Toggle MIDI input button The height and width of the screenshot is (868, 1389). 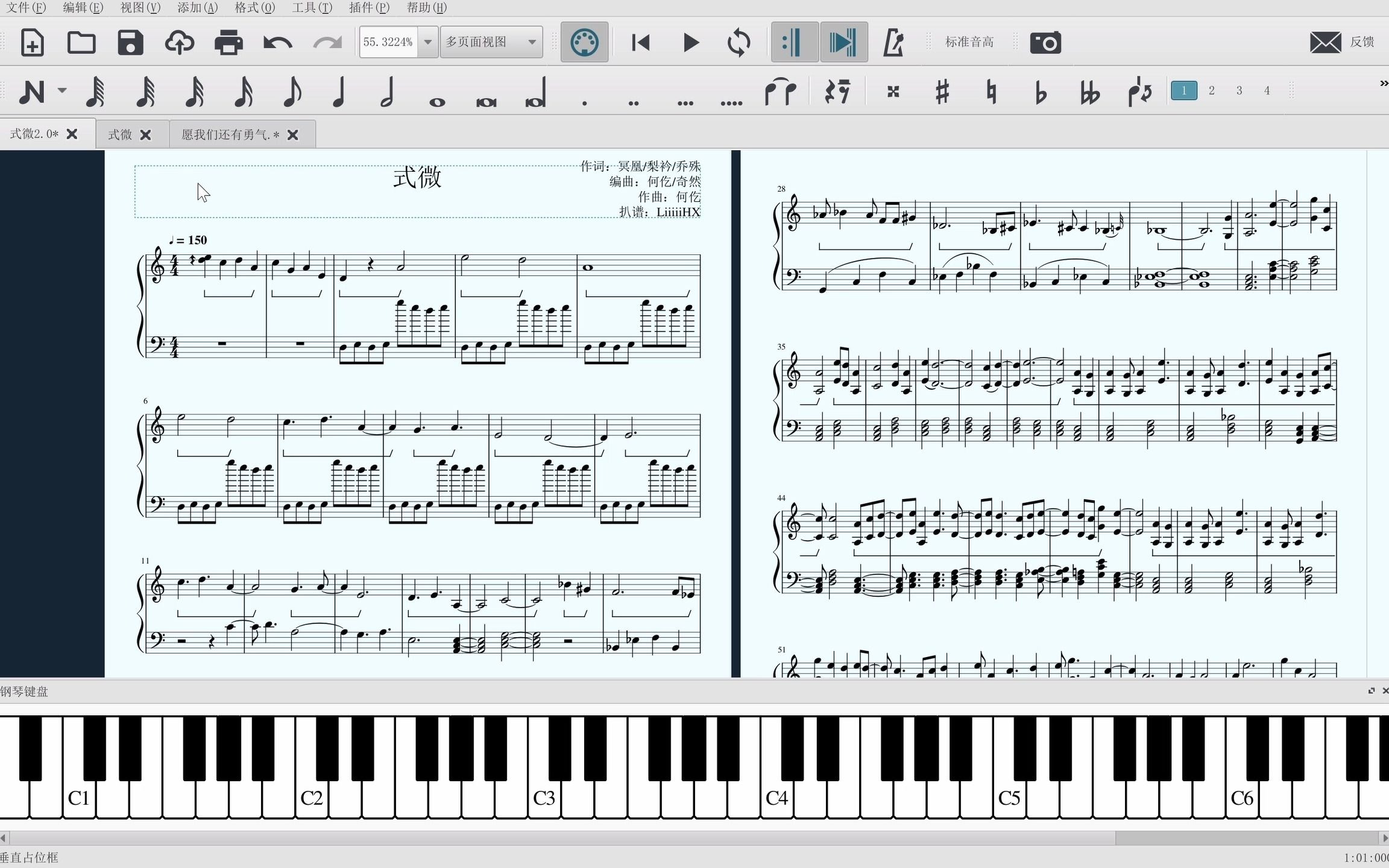584,42
